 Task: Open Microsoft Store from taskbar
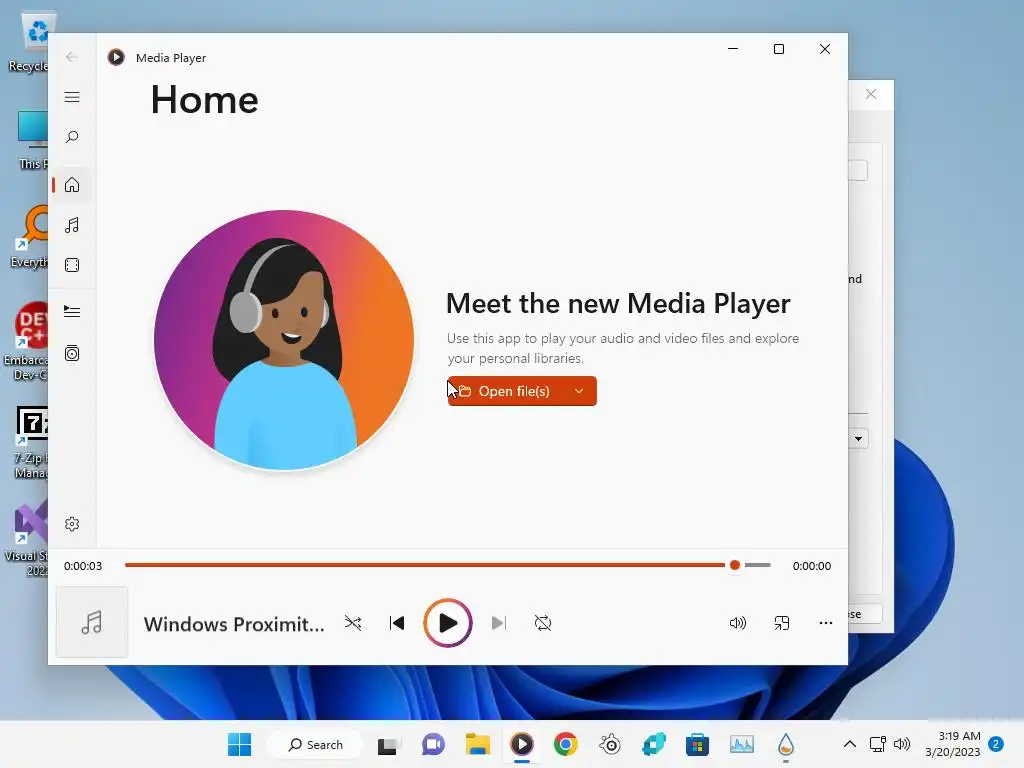point(697,744)
